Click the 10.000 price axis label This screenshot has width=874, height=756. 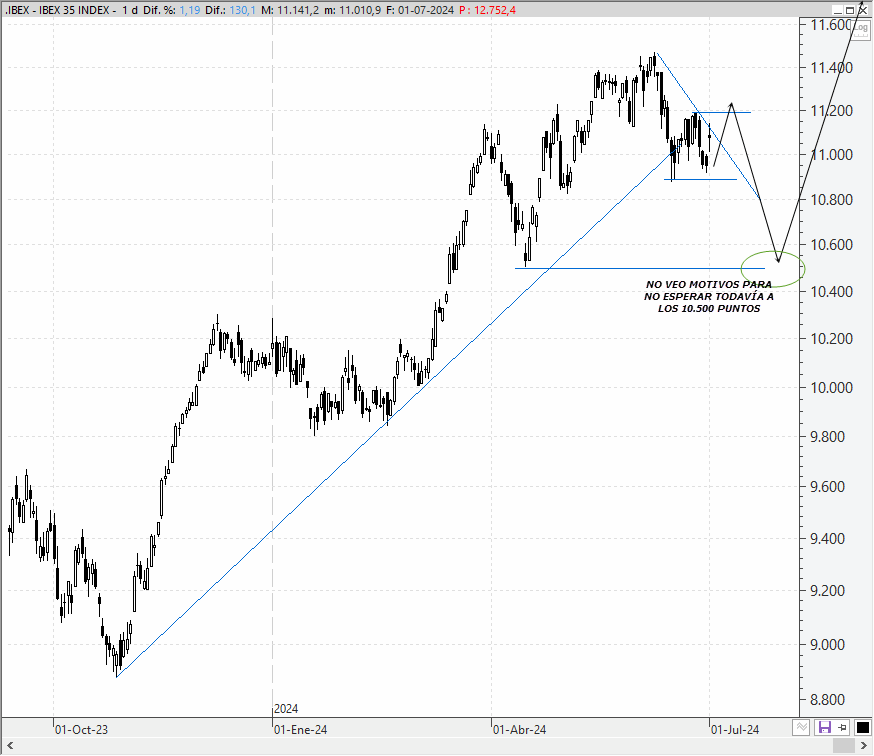pyautogui.click(x=832, y=388)
